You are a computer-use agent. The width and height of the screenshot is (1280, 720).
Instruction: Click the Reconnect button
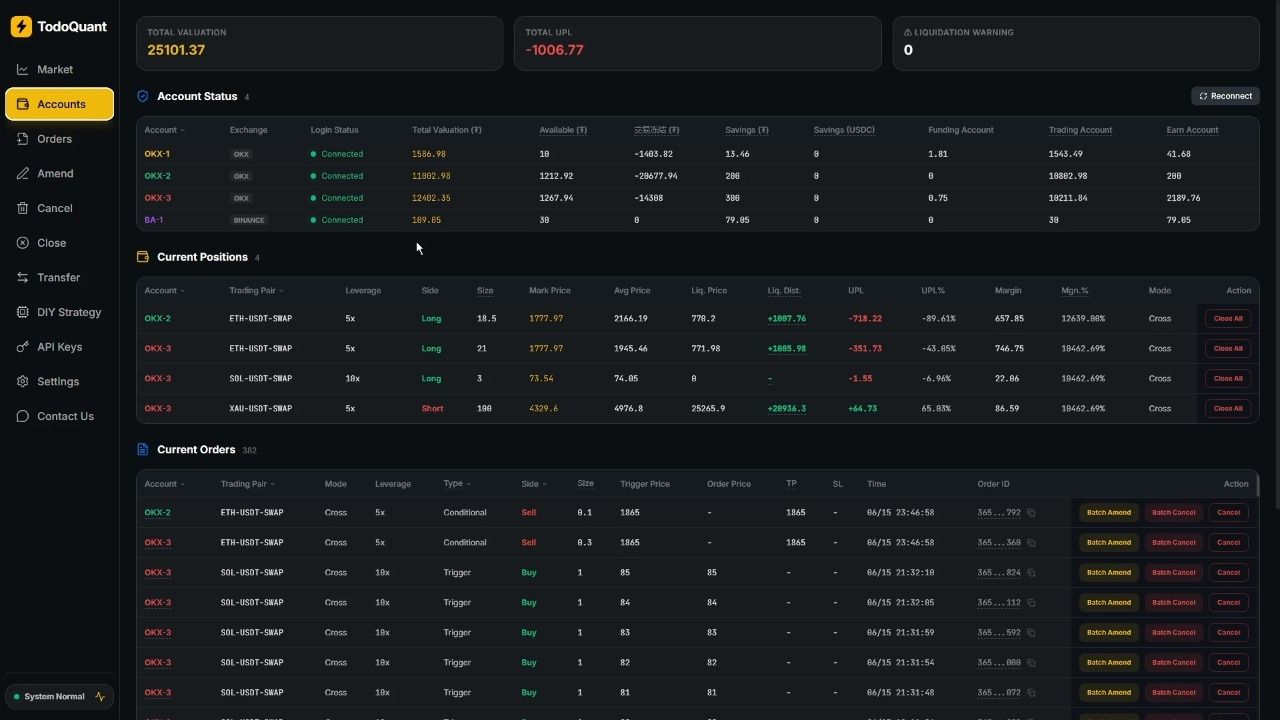[1225, 96]
